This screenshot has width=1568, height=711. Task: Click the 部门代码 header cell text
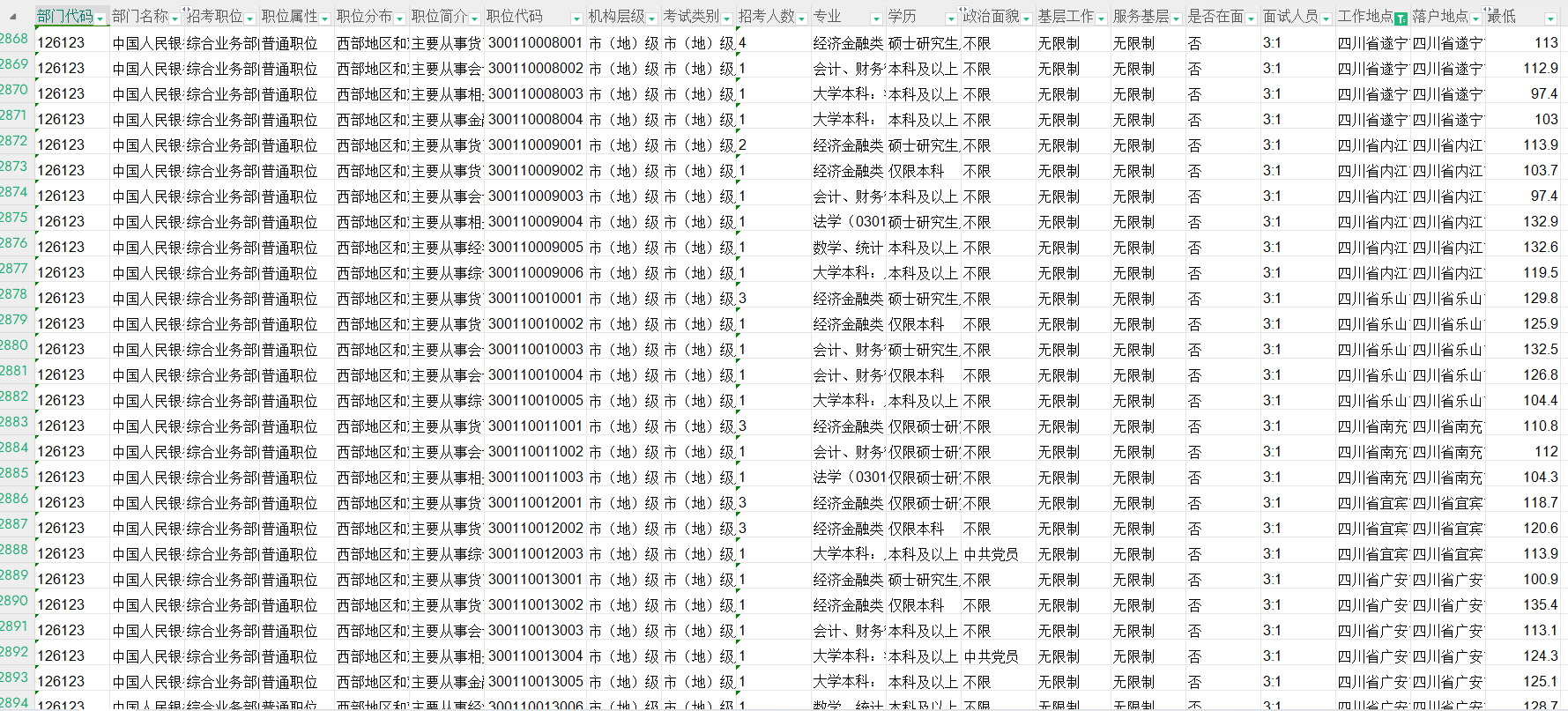(64, 16)
